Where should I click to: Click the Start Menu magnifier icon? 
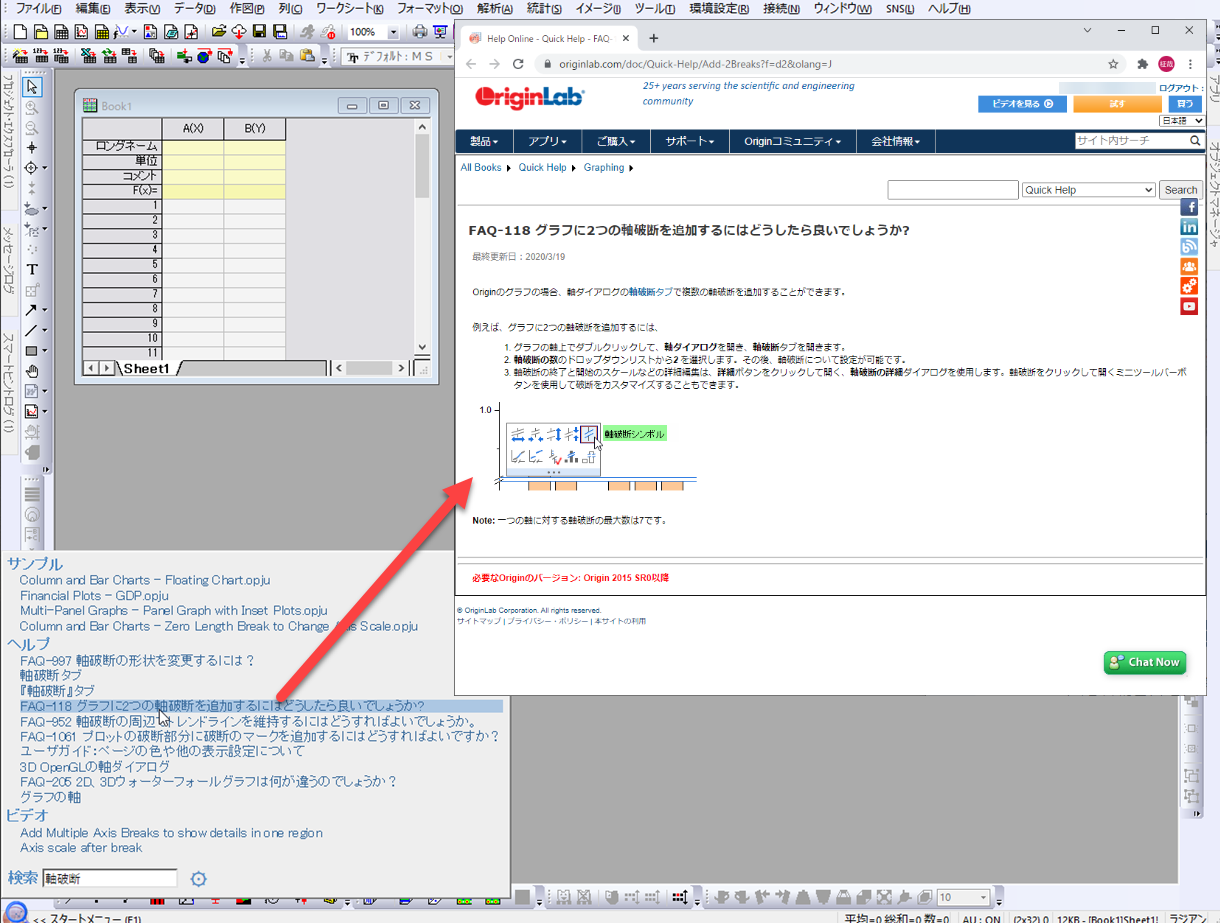[x=17, y=912]
